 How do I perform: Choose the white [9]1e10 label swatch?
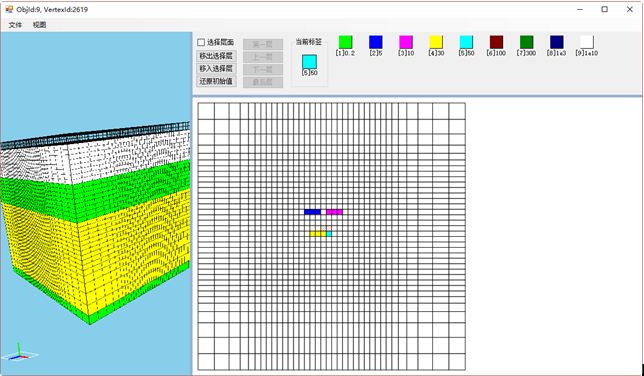click(587, 42)
